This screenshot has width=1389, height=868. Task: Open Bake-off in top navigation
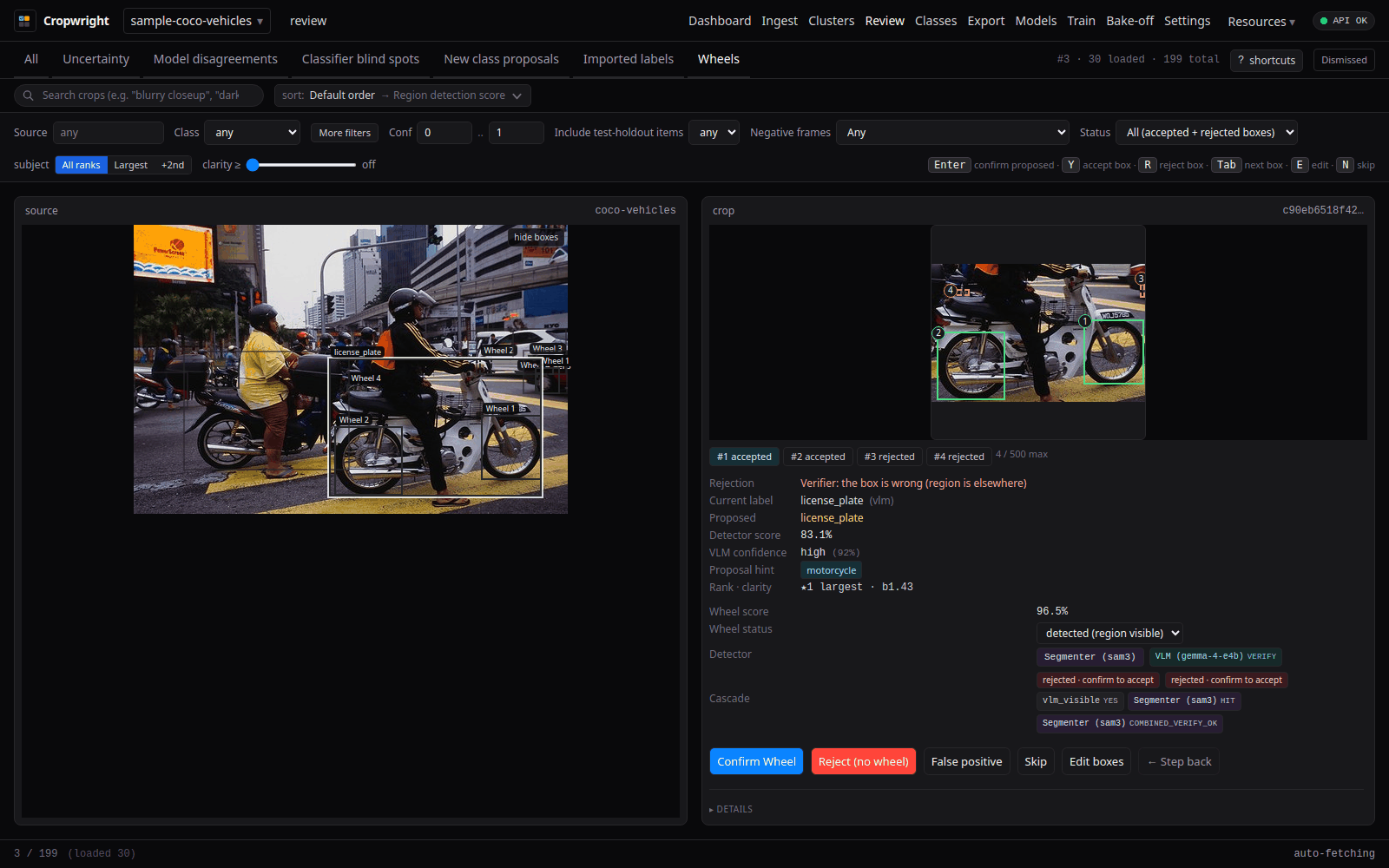click(1130, 21)
